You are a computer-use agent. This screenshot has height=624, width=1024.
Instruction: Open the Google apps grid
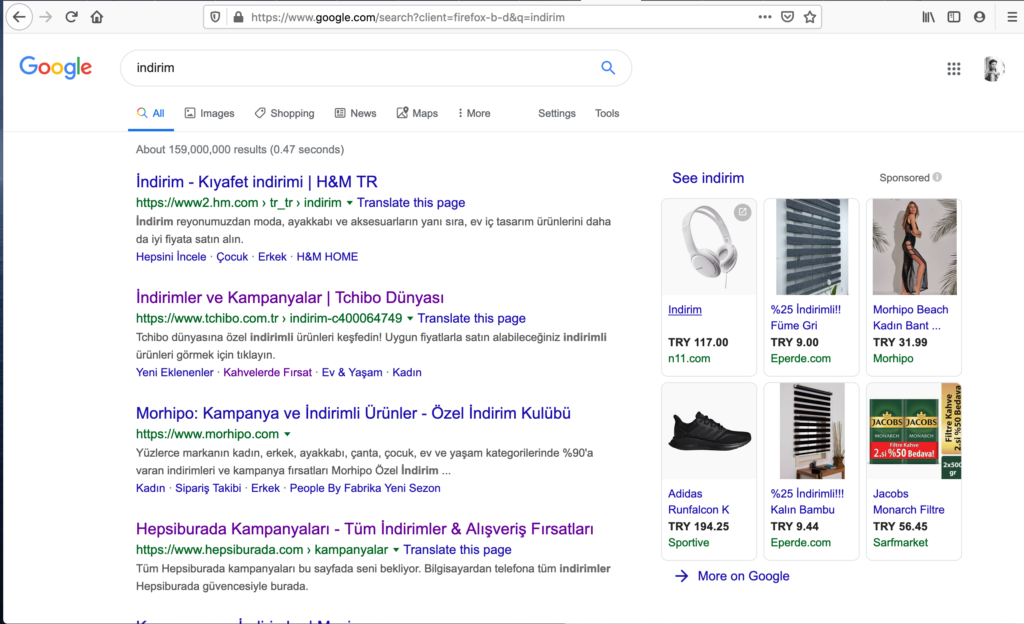pyautogui.click(x=953, y=69)
